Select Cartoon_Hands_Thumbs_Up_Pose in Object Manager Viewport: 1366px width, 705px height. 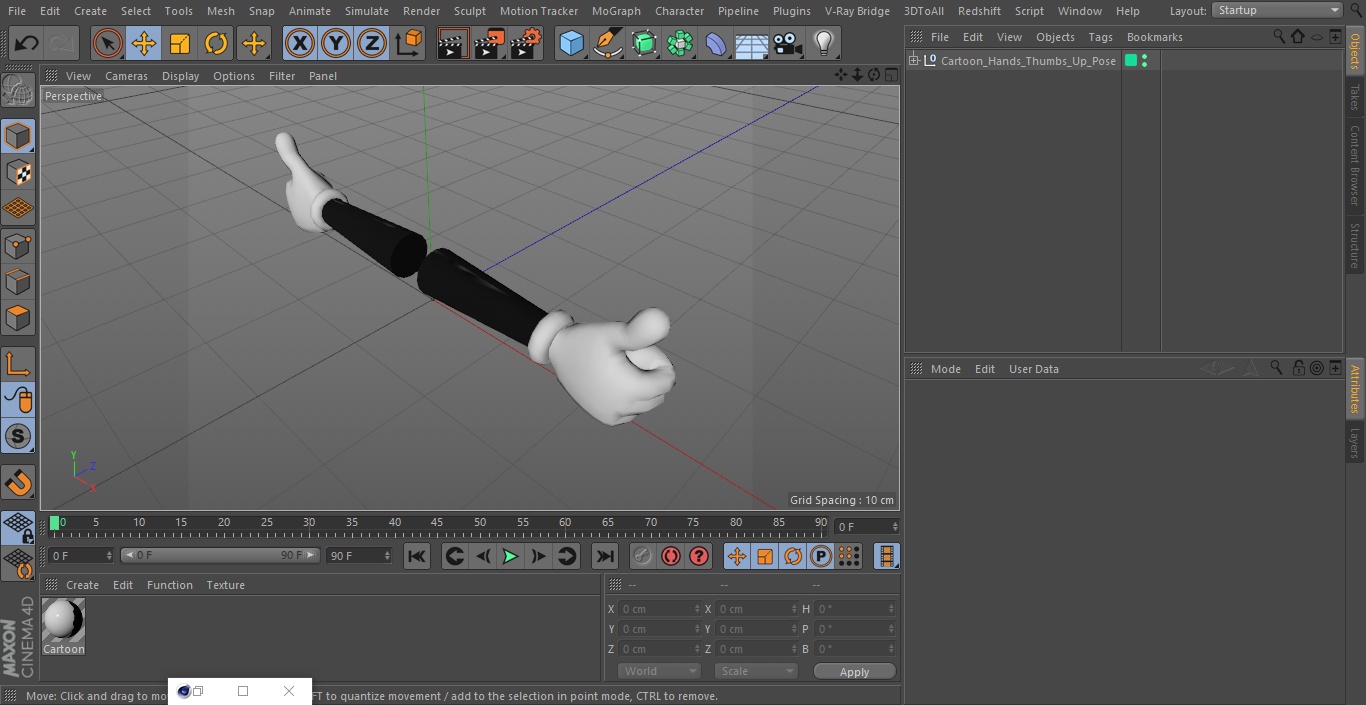click(1028, 61)
